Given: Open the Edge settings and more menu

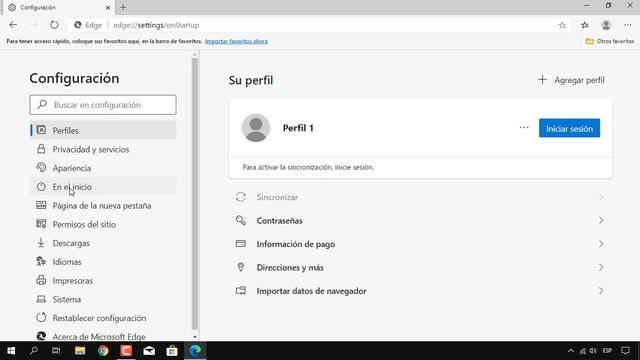Looking at the screenshot, I should click(628, 25).
